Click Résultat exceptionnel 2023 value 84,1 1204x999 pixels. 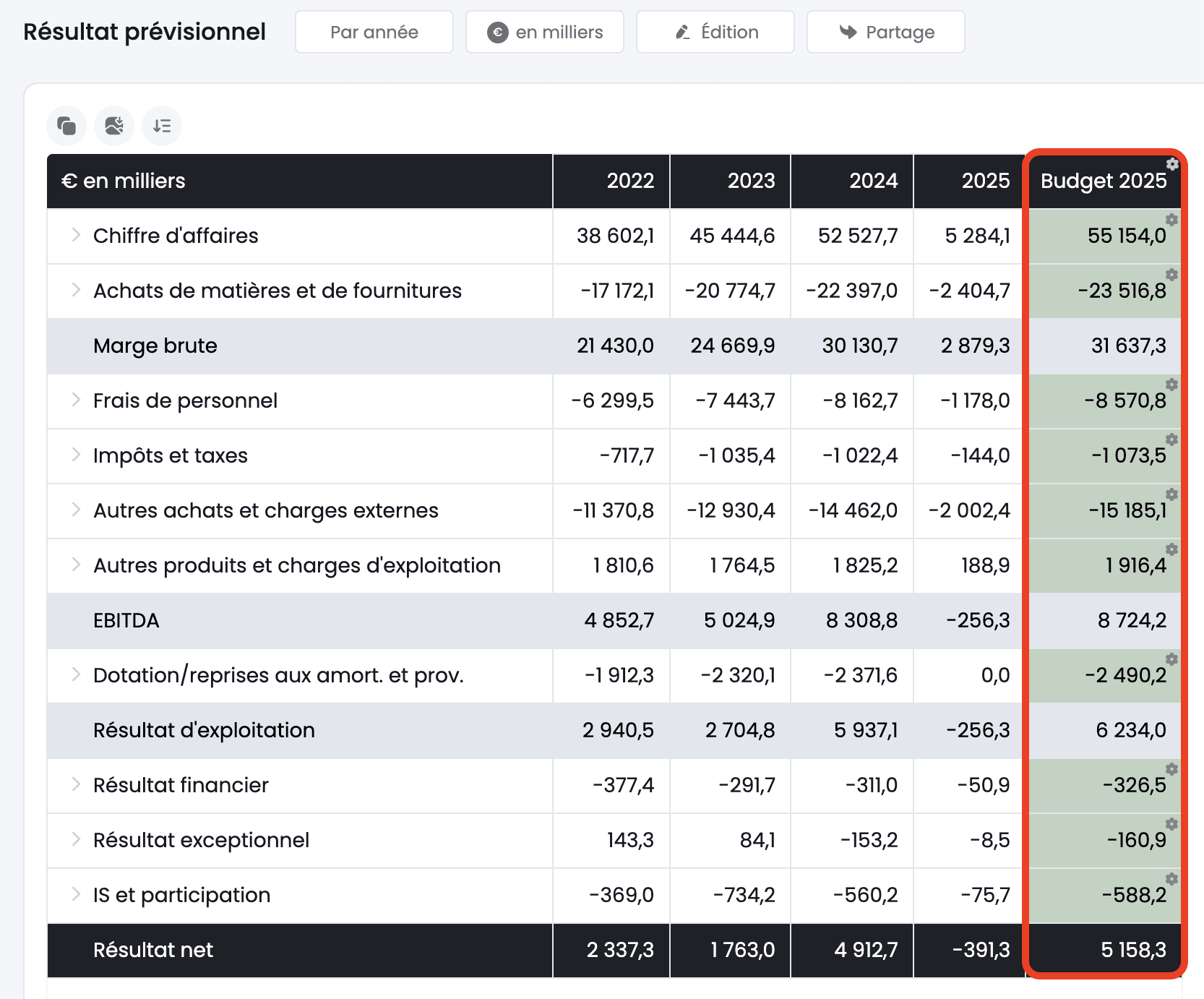[x=757, y=840]
